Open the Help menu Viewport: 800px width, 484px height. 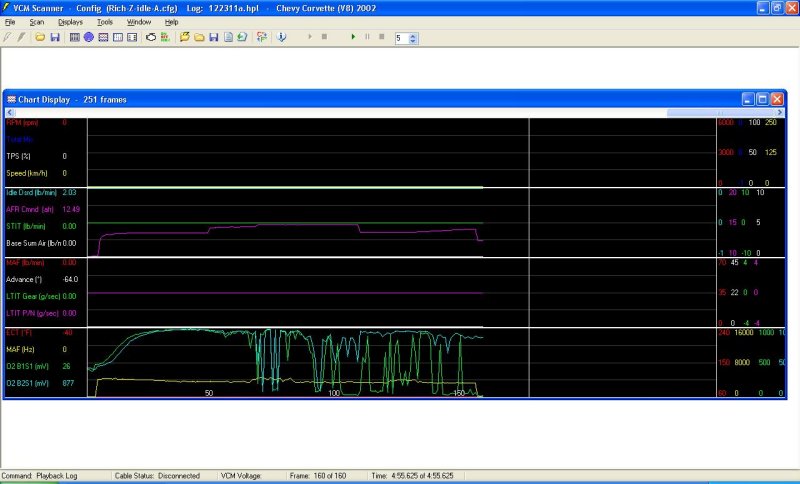click(171, 22)
